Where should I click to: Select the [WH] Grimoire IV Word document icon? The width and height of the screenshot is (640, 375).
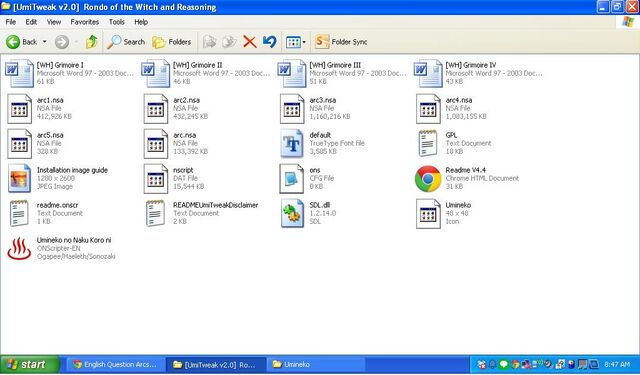(x=428, y=73)
